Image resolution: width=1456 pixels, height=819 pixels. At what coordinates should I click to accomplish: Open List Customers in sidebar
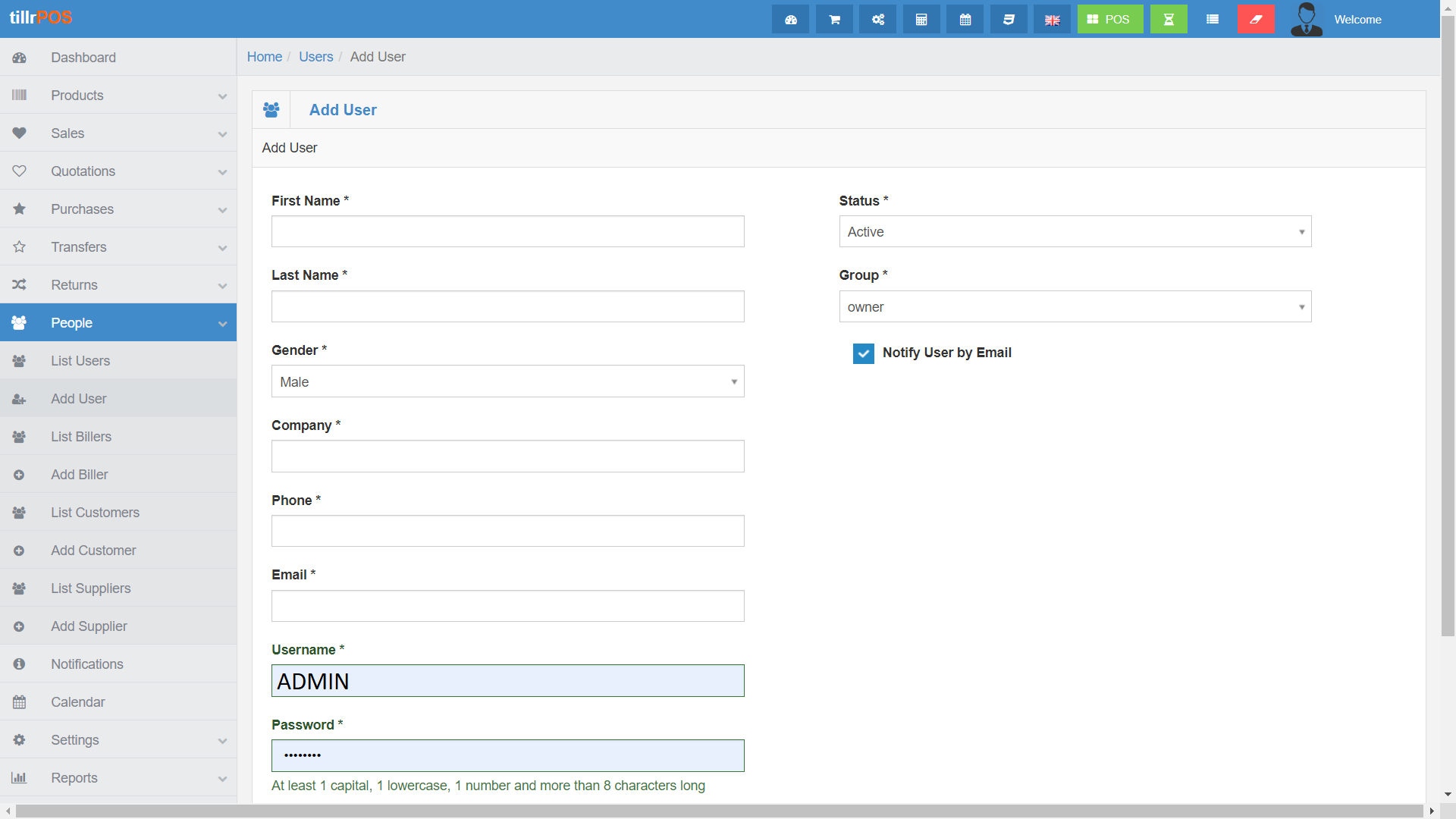[95, 513]
